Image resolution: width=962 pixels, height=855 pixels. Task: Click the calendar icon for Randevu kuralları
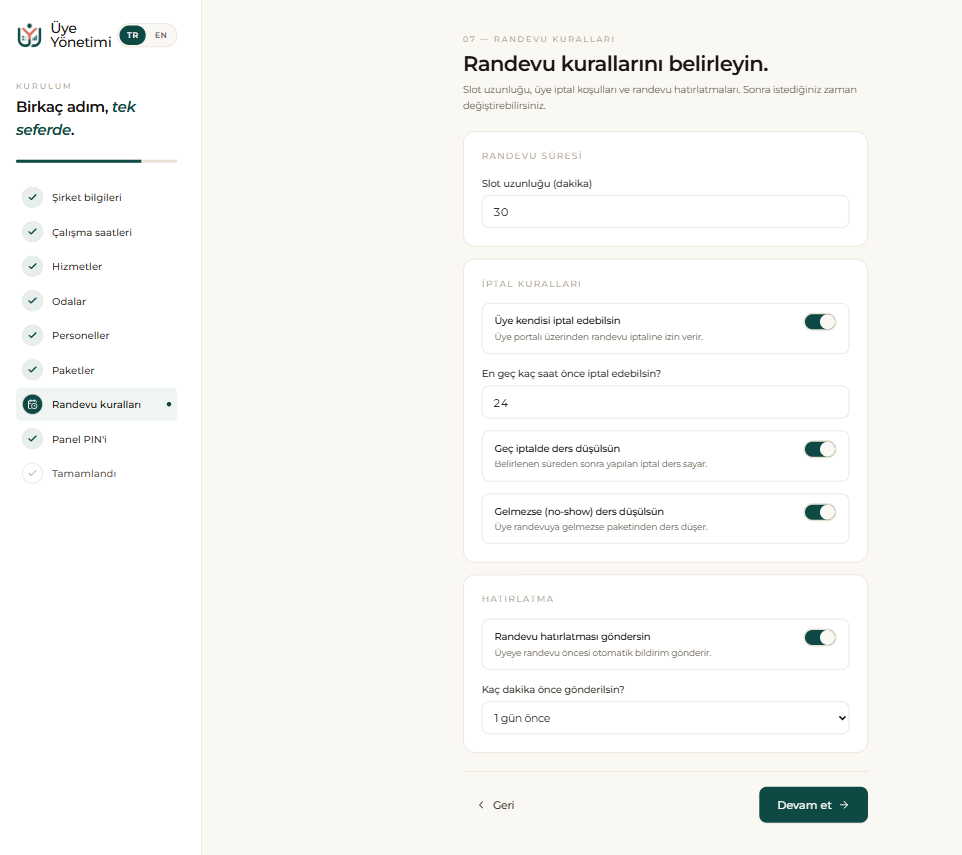[x=33, y=404]
